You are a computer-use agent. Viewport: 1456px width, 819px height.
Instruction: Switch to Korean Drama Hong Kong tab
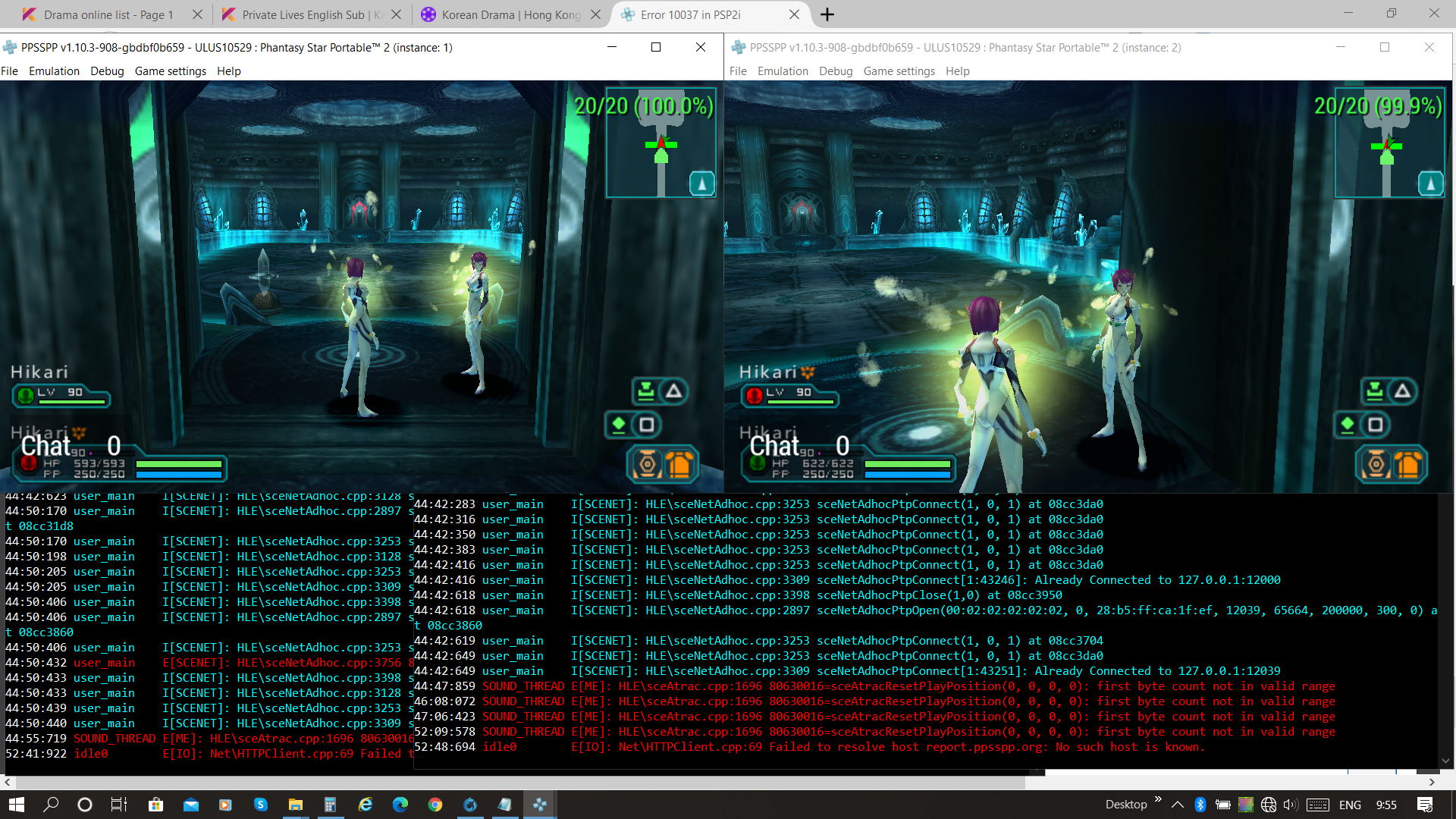[x=510, y=14]
